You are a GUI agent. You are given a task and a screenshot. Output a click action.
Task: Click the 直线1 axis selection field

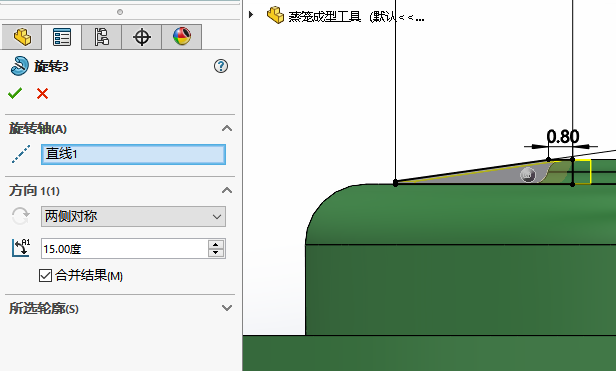tap(133, 154)
